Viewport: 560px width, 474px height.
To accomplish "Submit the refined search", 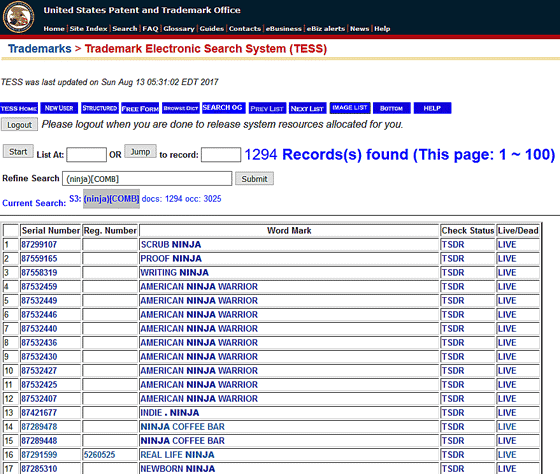I will pyautogui.click(x=254, y=179).
